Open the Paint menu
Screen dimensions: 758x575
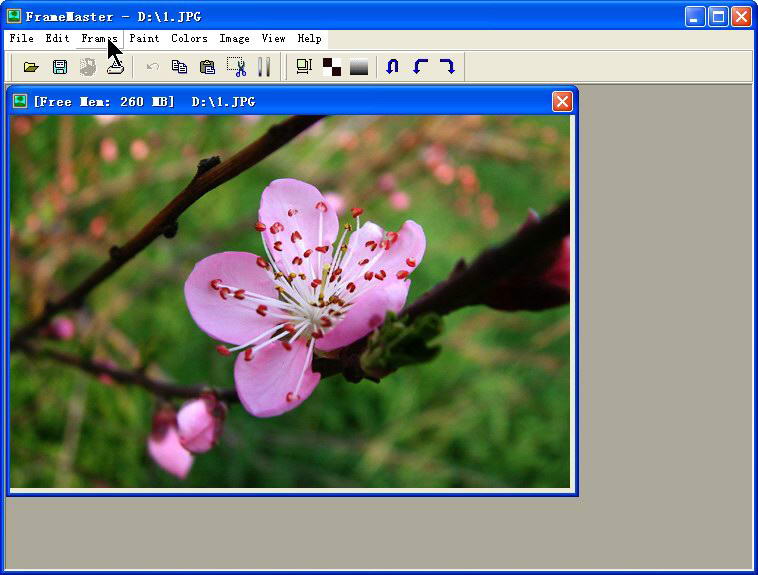(144, 39)
